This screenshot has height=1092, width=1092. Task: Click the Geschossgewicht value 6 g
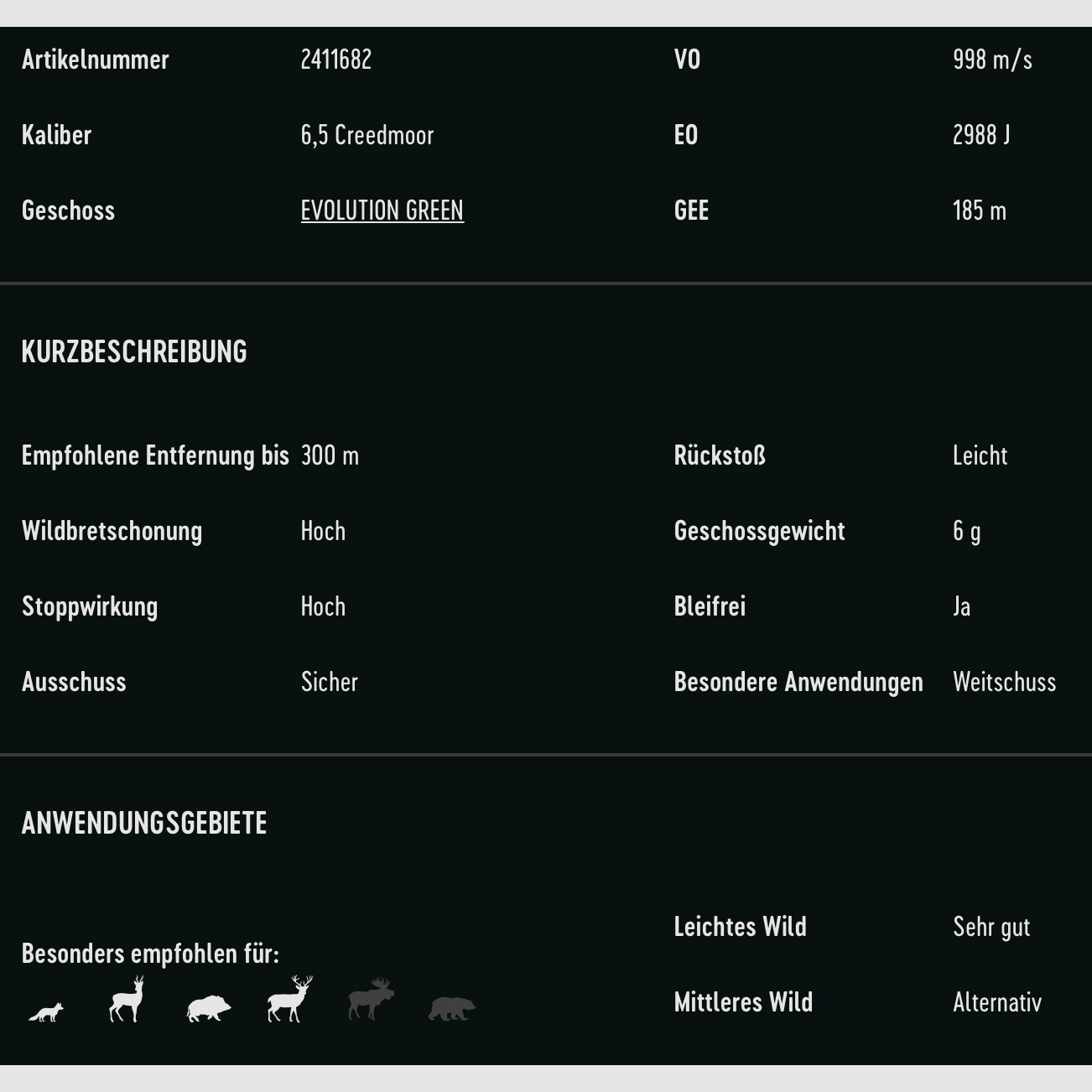pos(966,531)
